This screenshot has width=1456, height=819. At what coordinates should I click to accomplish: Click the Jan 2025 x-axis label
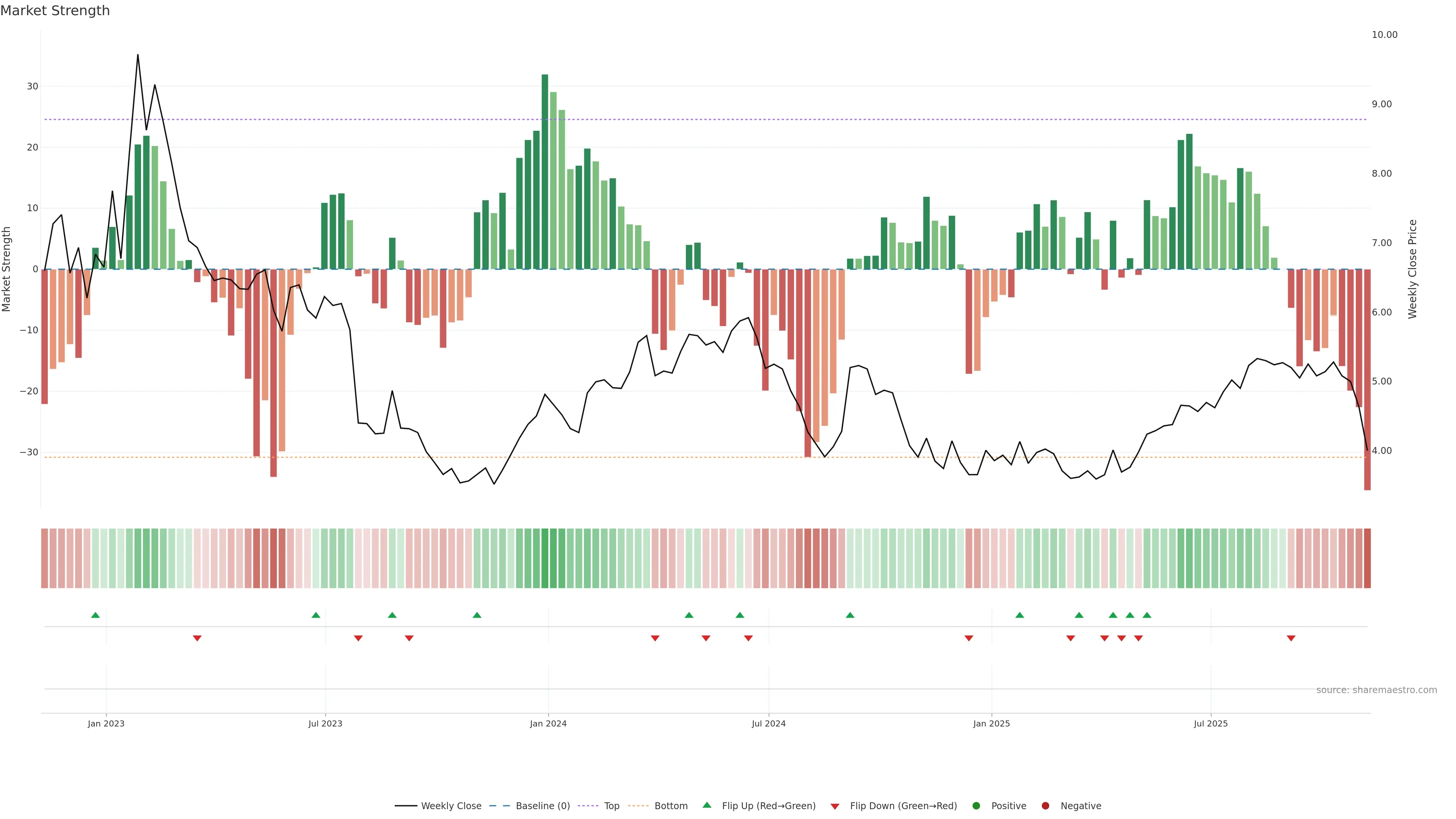coord(992,723)
